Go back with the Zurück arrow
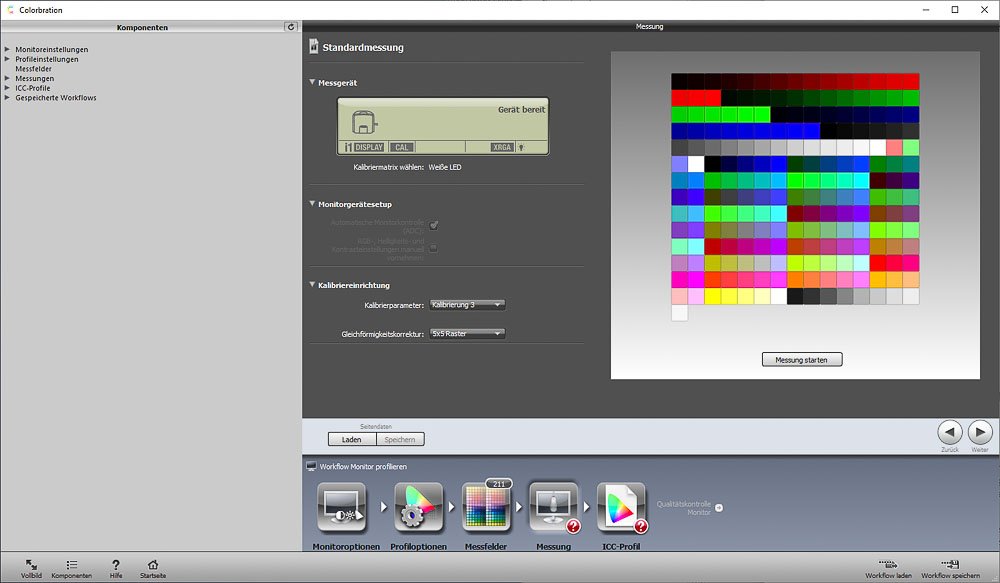 coord(950,432)
